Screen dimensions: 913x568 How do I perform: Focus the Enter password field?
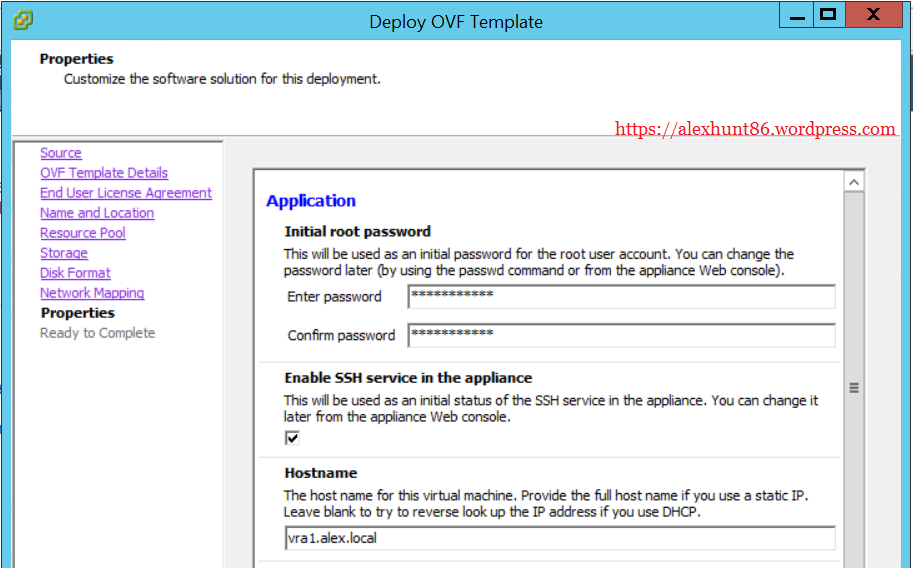(x=621, y=297)
